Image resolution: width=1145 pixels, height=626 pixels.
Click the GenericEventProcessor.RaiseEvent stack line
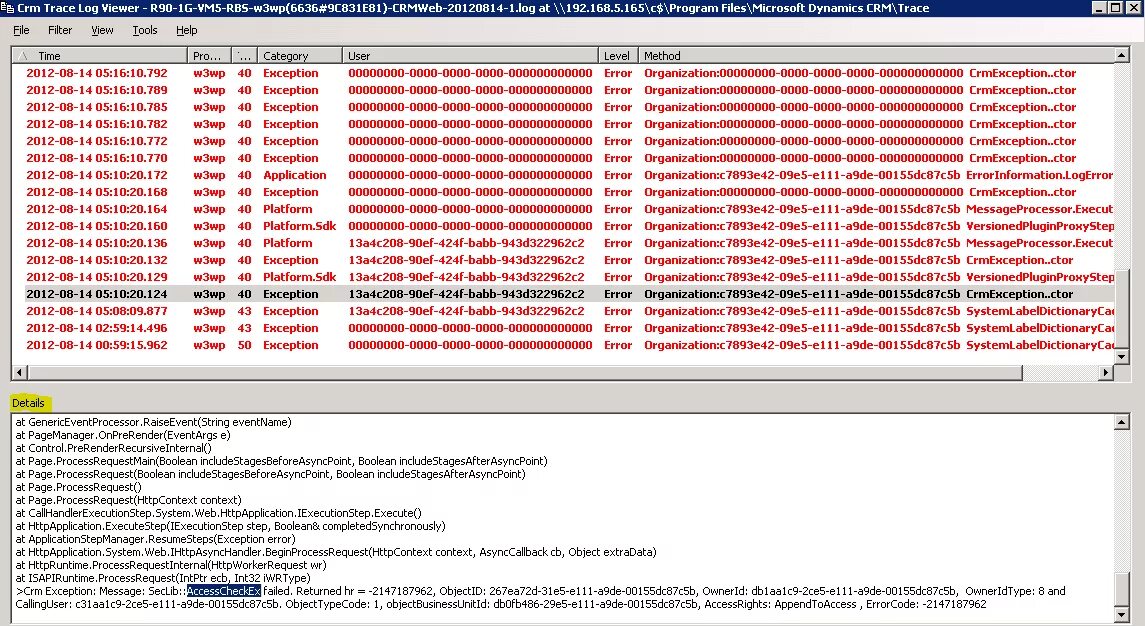point(153,422)
